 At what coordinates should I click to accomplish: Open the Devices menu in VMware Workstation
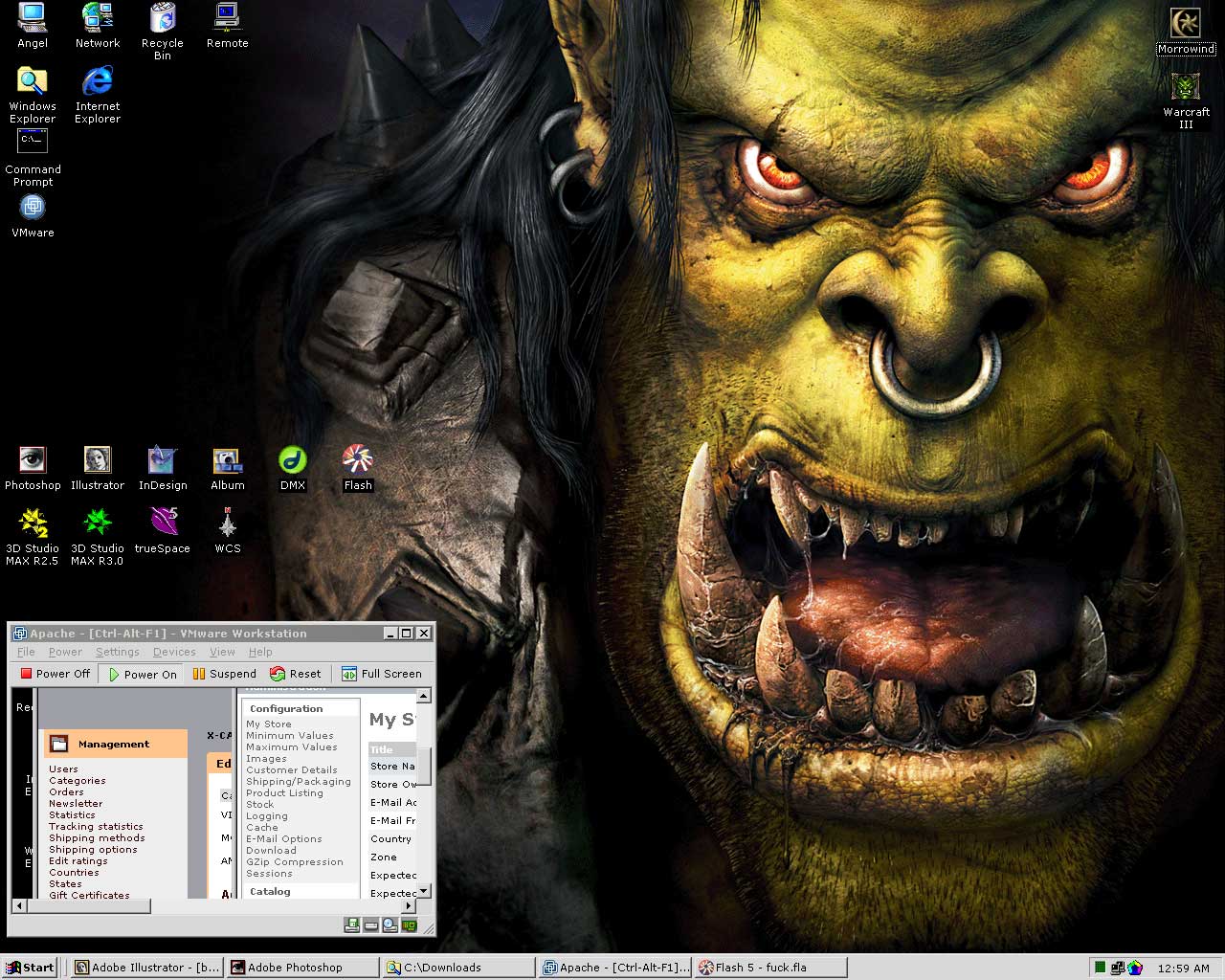pyautogui.click(x=174, y=652)
